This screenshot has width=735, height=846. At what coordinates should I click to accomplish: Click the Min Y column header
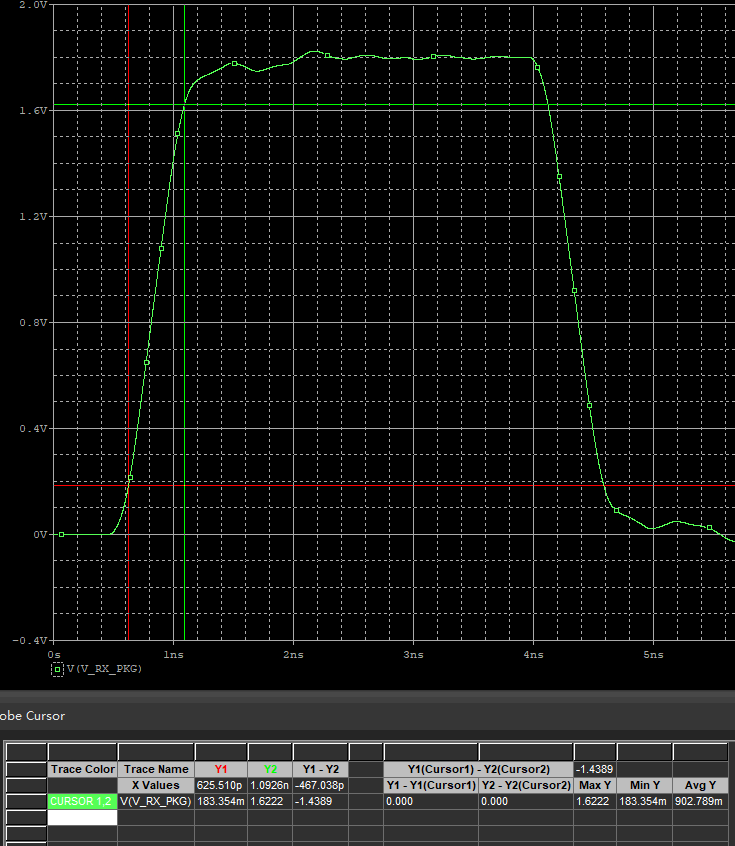point(644,785)
